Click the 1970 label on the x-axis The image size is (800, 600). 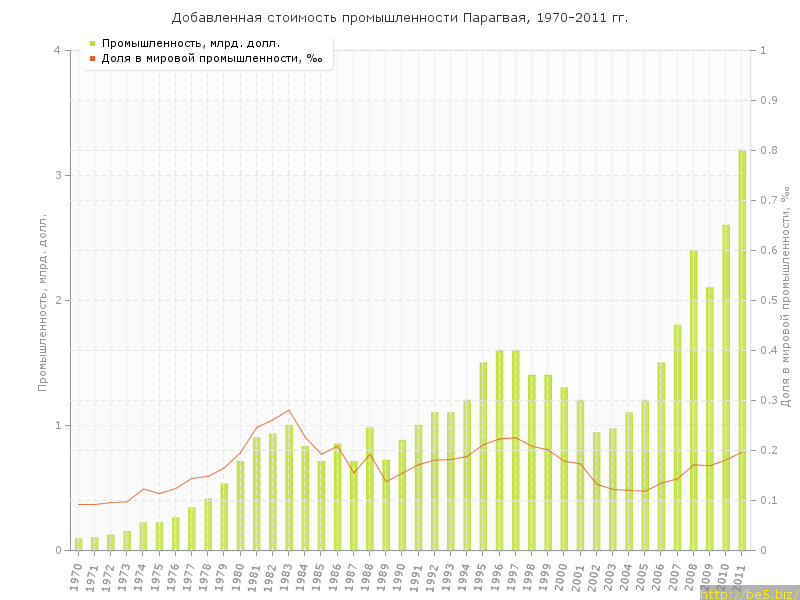click(x=77, y=576)
